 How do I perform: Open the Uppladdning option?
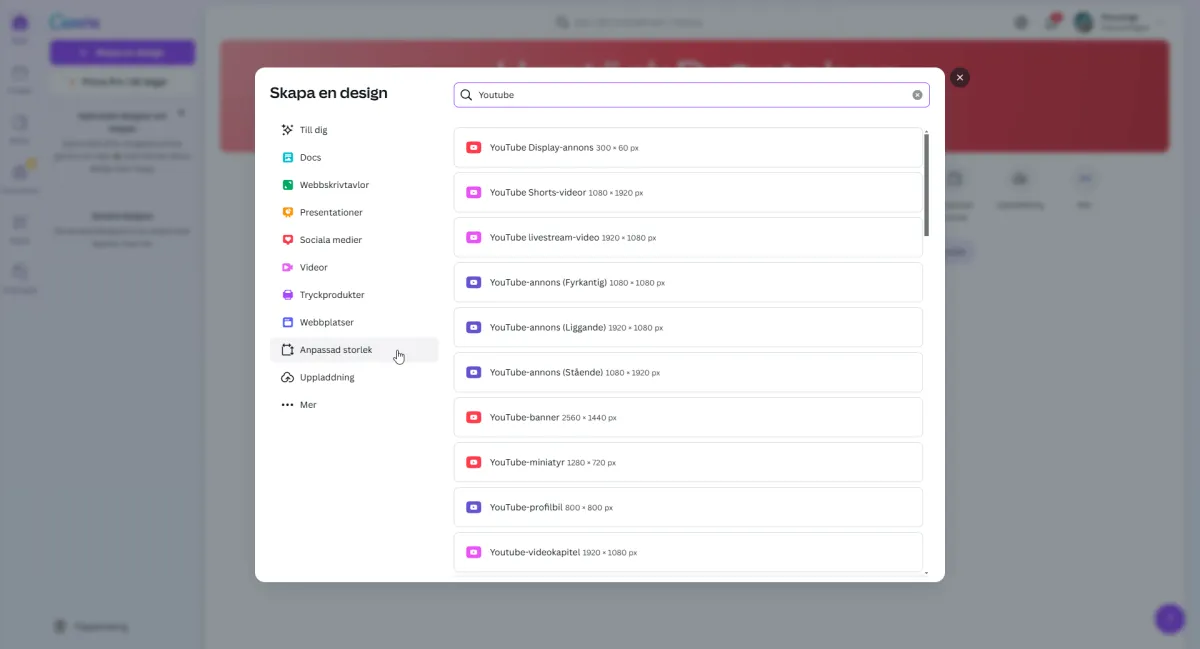click(354, 377)
